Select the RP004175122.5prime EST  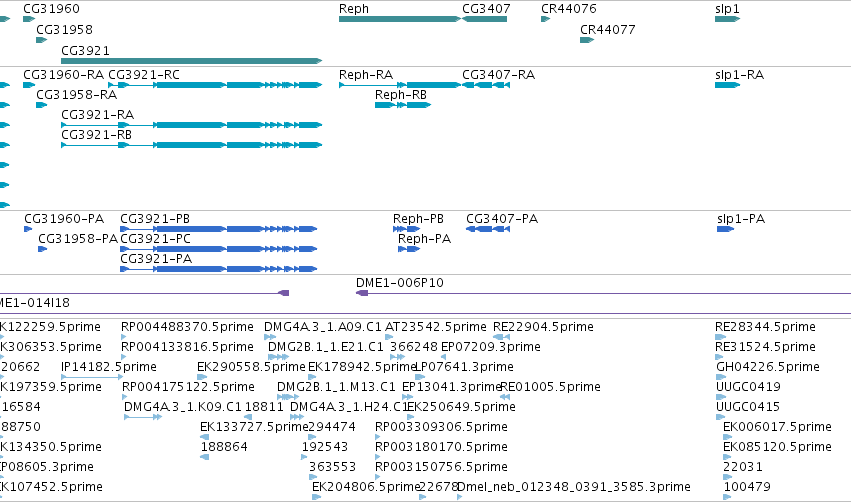pyautogui.click(x=188, y=387)
